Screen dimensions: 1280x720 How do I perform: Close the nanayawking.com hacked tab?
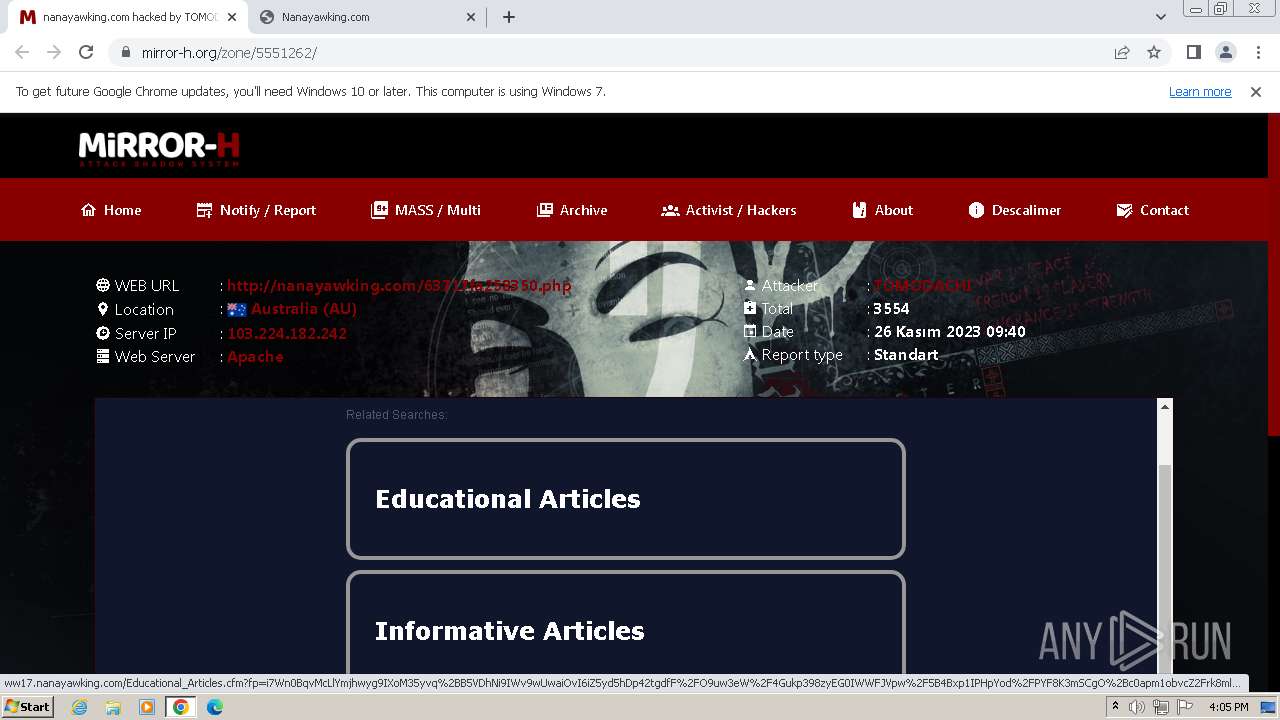coord(231,17)
